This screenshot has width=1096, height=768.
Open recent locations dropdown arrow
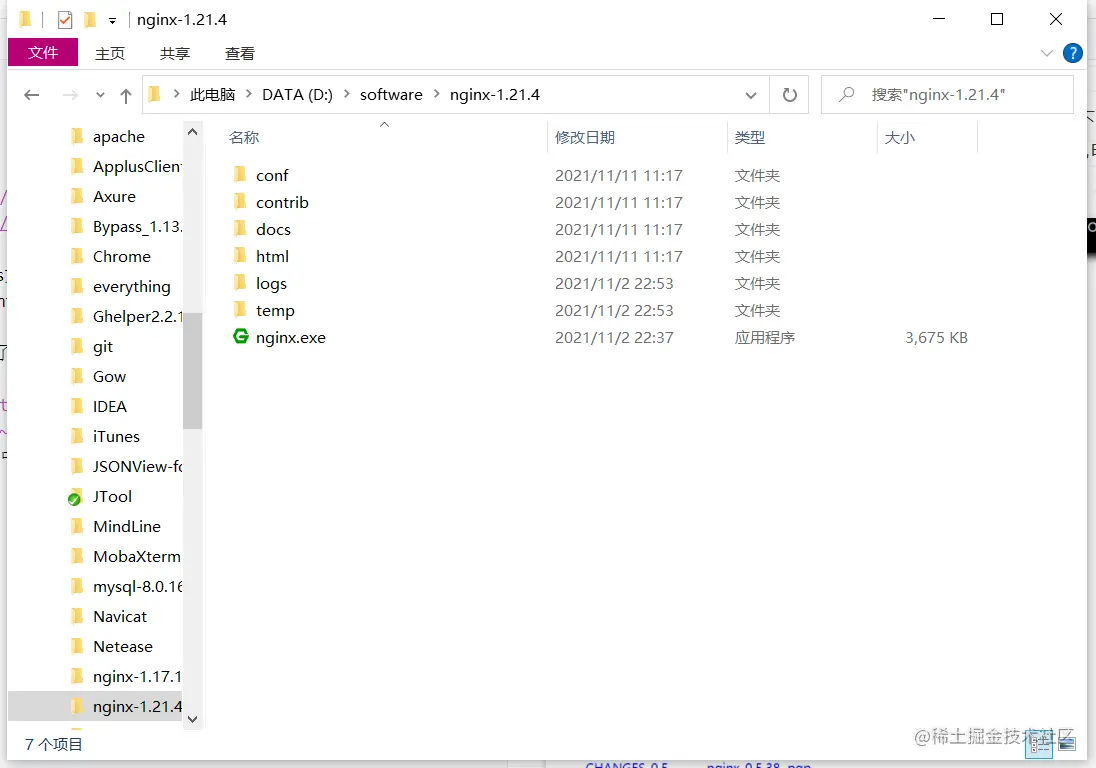point(100,95)
